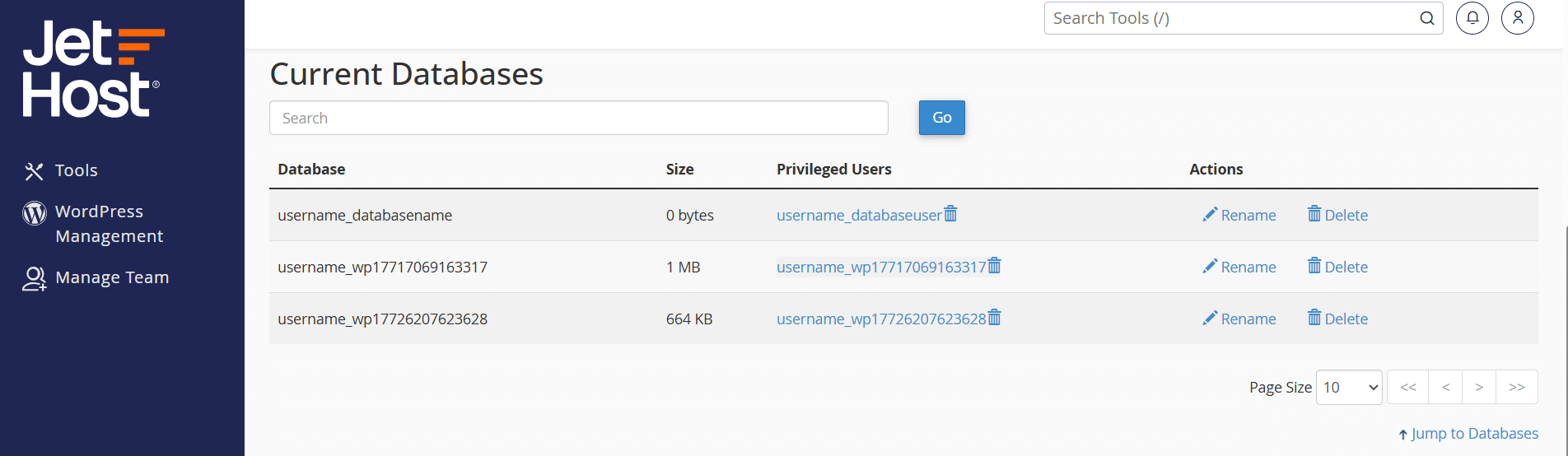This screenshot has width=1568, height=456.
Task: Open the user account icon
Action: 1518,18
